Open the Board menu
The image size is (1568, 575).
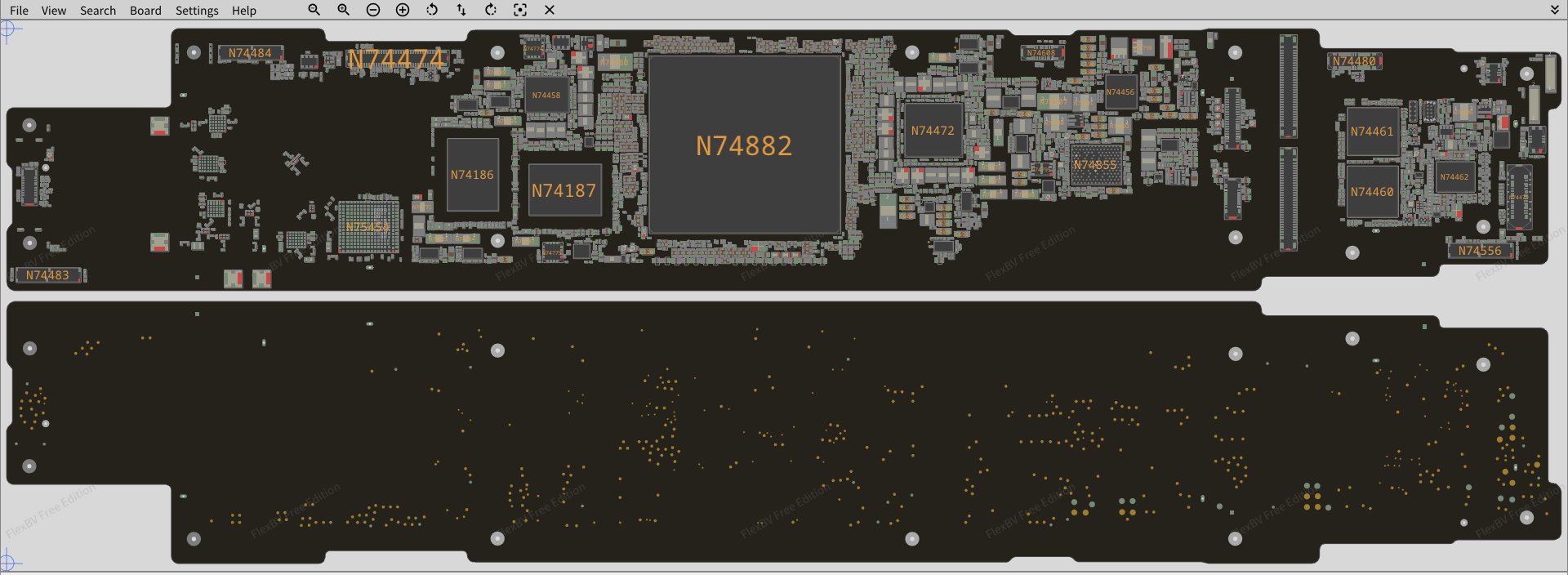(145, 11)
